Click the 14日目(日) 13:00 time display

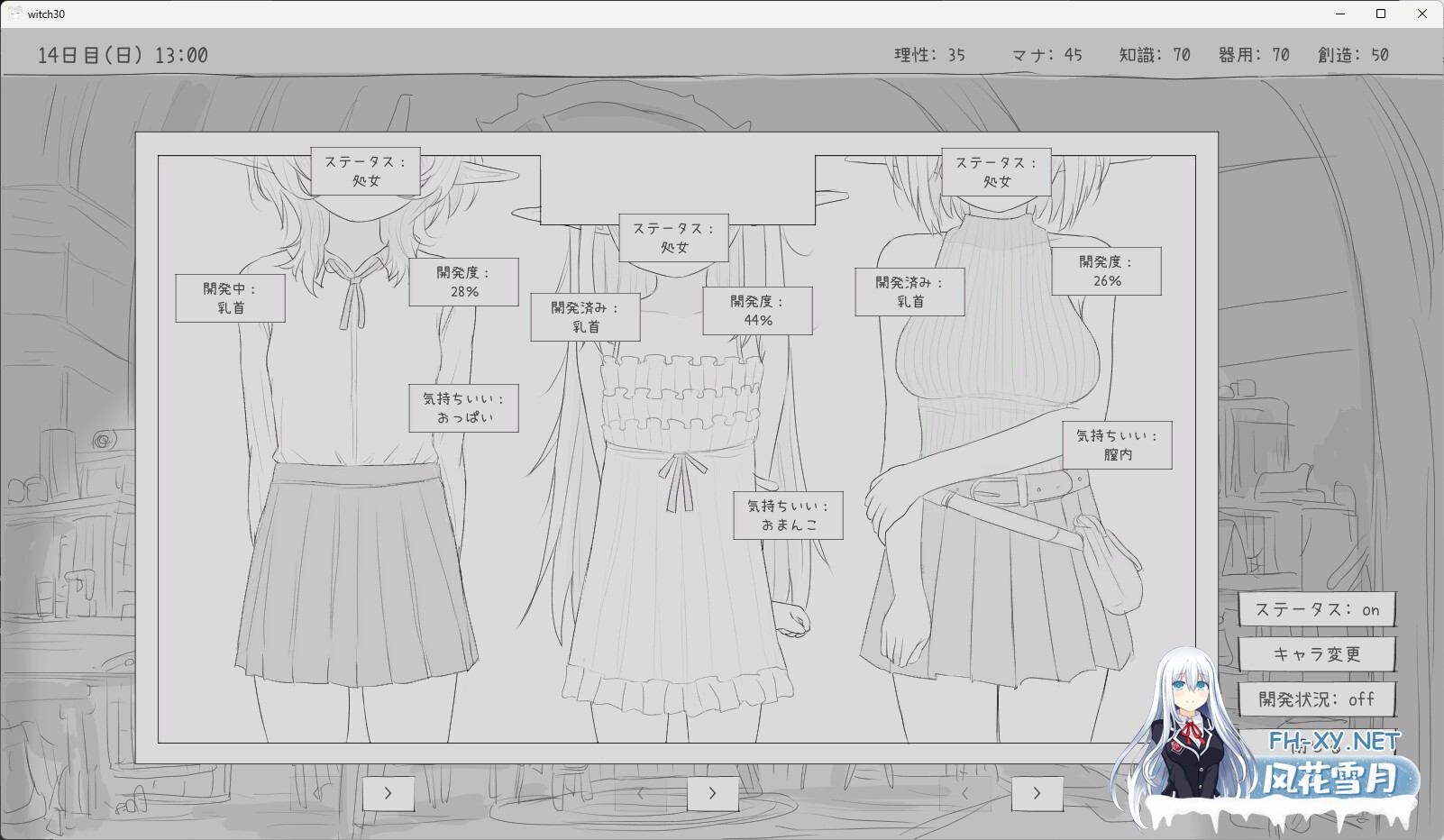click(123, 53)
